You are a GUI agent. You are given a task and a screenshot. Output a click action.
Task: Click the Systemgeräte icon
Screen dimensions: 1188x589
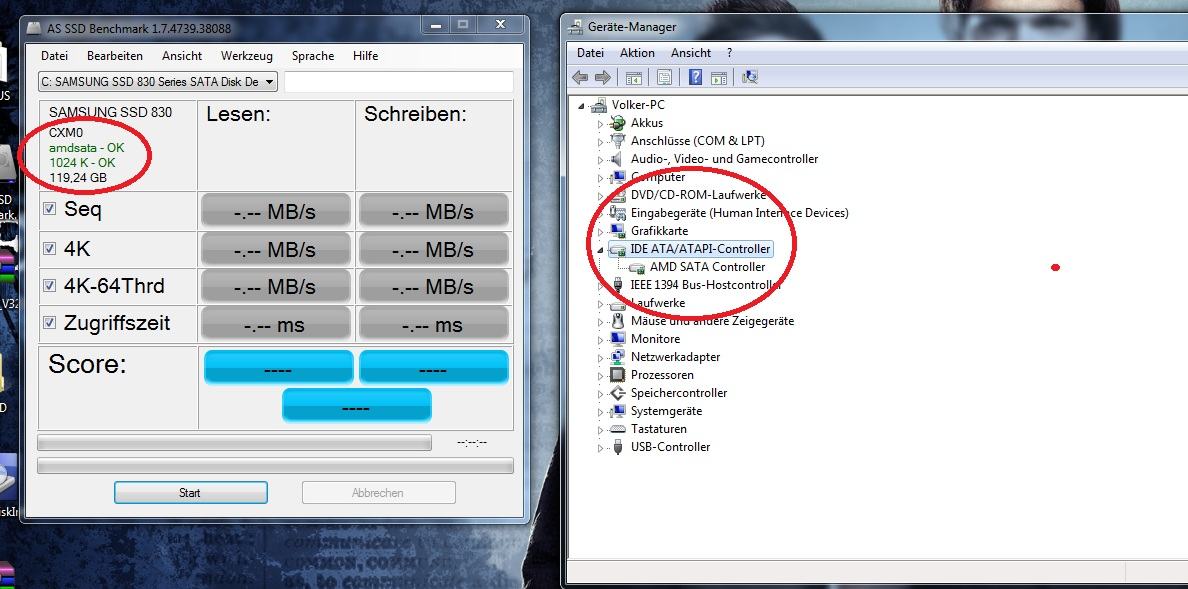617,411
